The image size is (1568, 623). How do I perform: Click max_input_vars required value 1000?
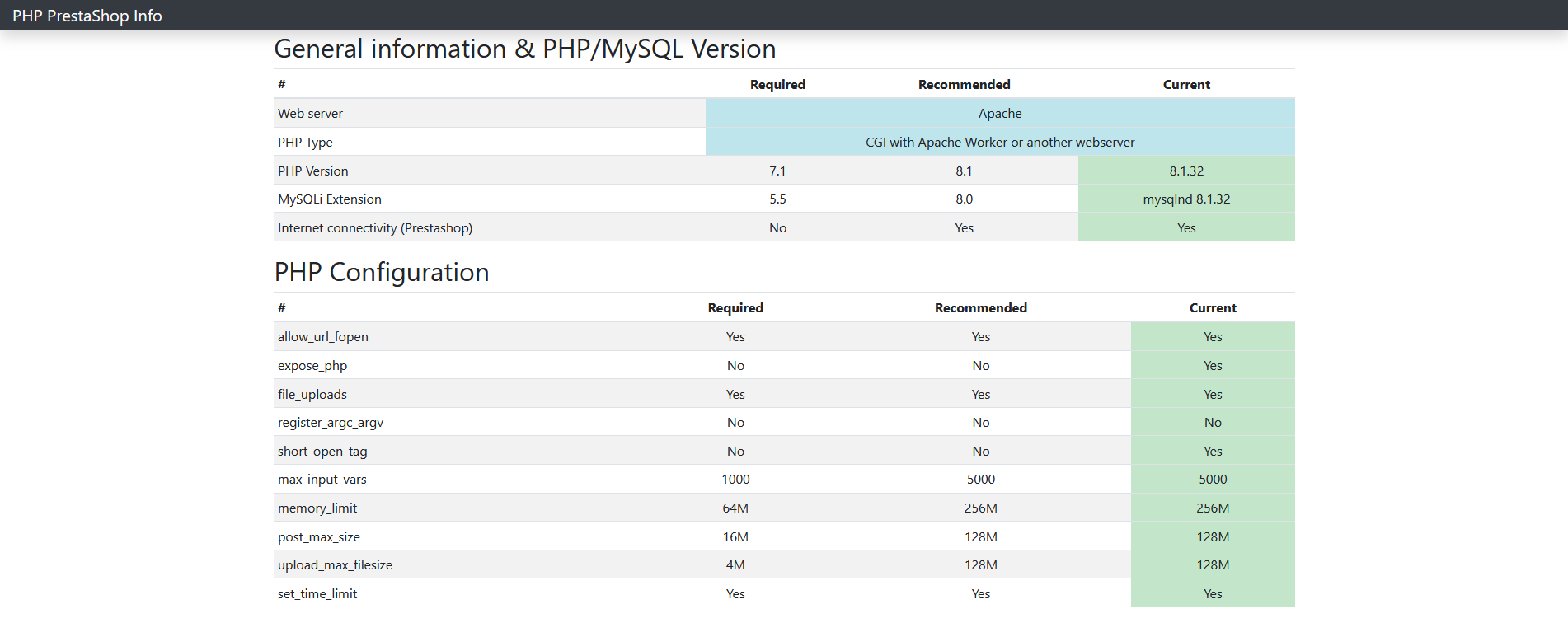(735, 480)
